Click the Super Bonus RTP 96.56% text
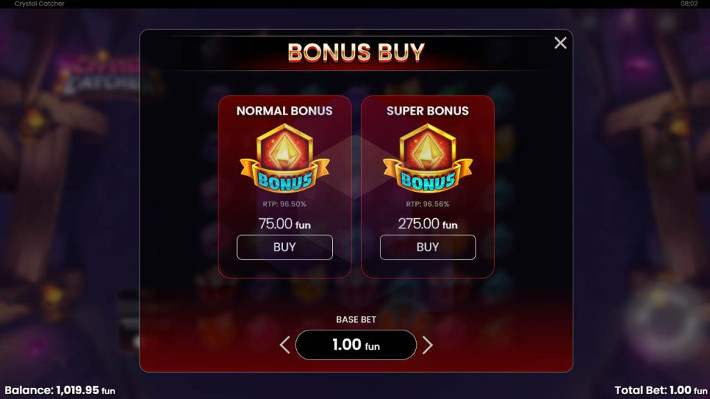The width and height of the screenshot is (710, 399). pyautogui.click(x=427, y=204)
